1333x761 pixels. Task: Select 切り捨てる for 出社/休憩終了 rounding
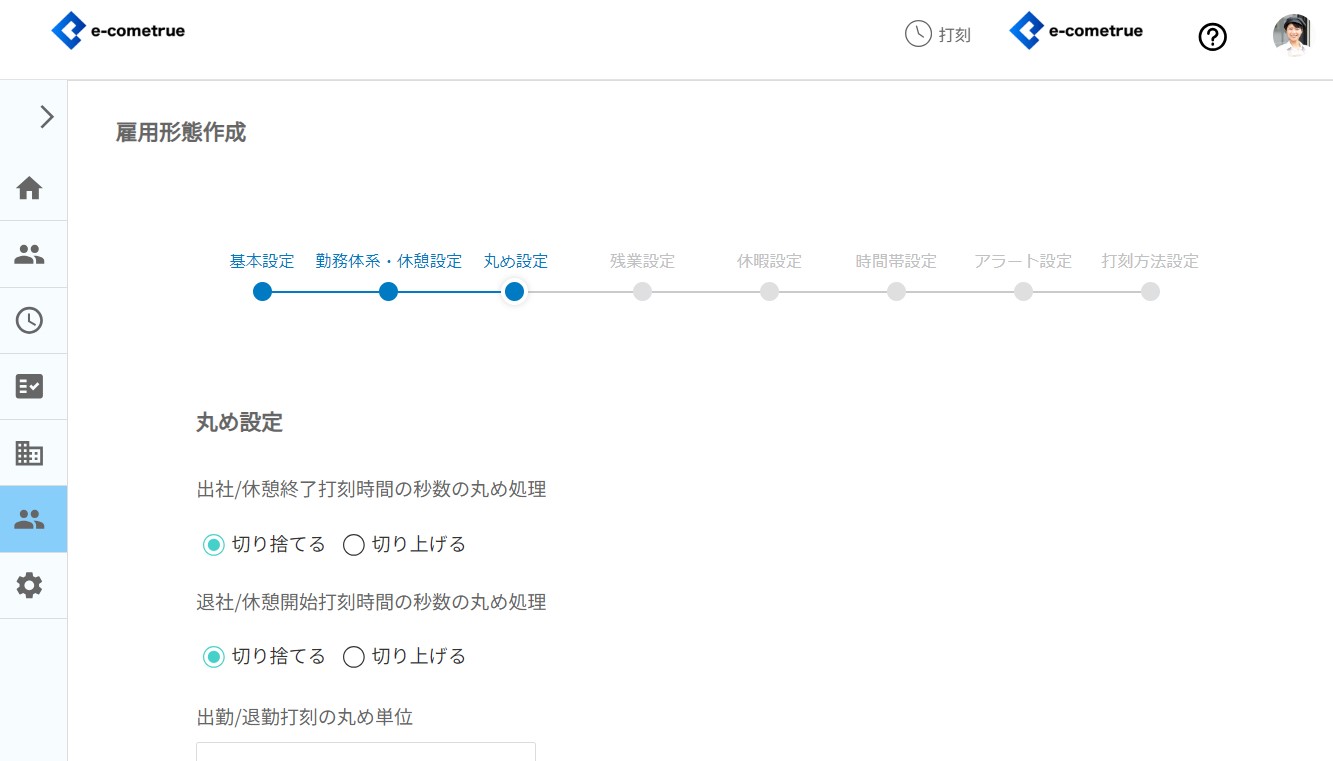tap(214, 545)
